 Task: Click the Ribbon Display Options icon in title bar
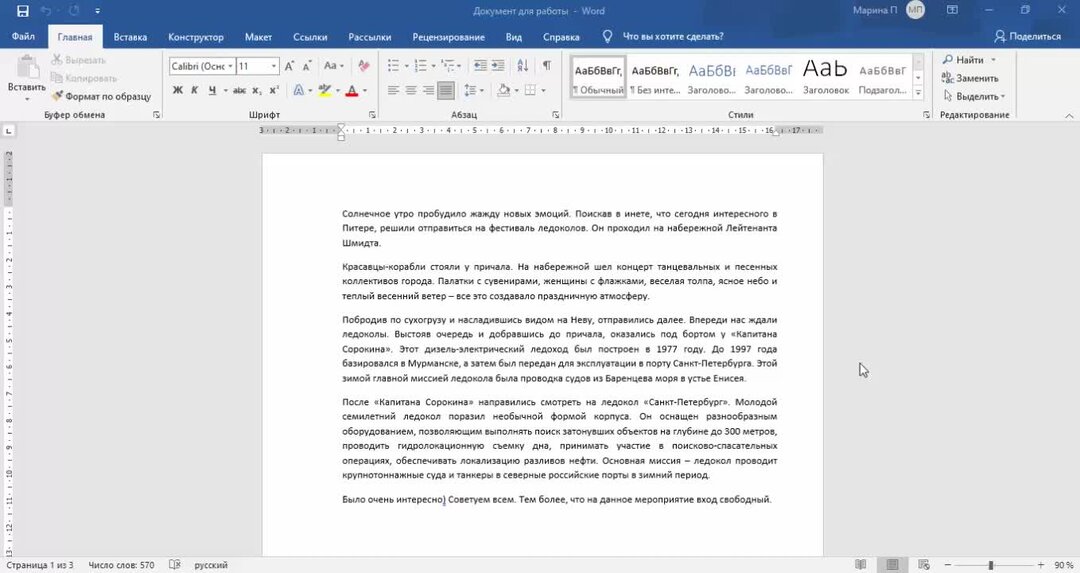pyautogui.click(x=952, y=10)
